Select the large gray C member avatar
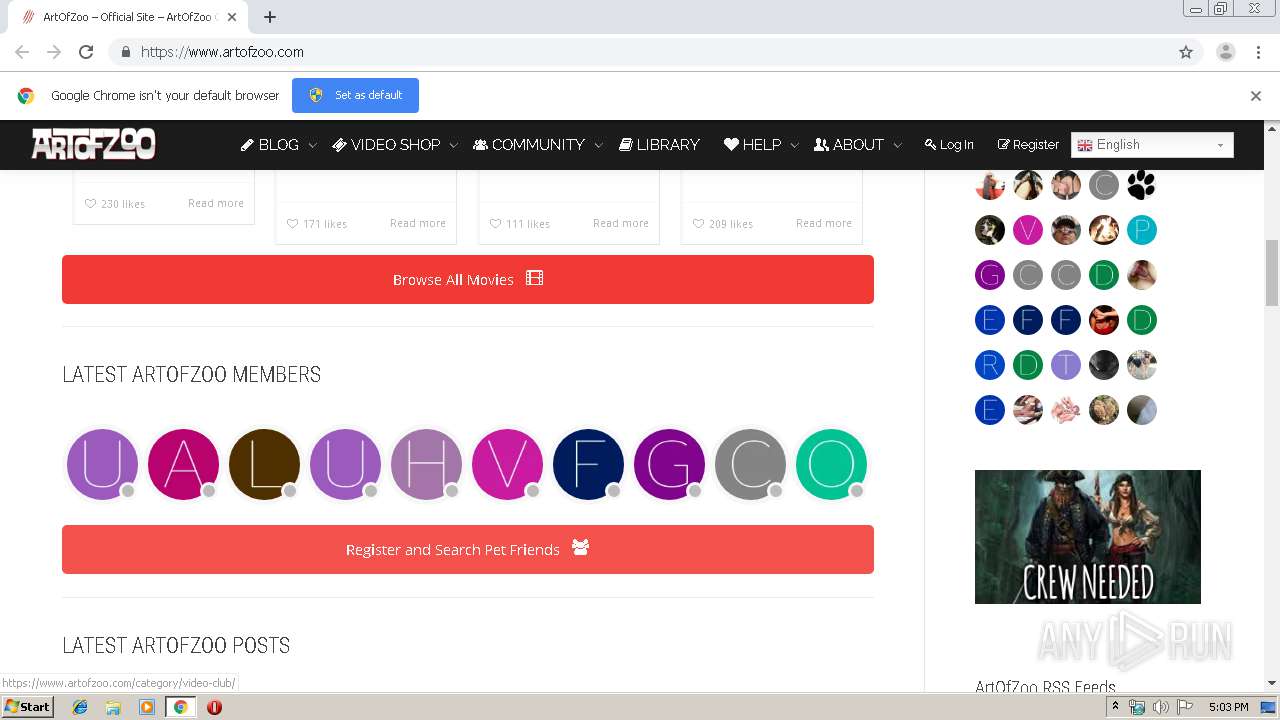 (x=750, y=464)
